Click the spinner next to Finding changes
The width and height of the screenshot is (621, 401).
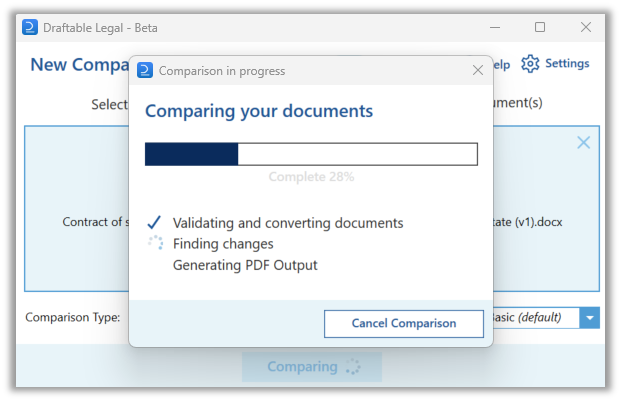click(x=155, y=243)
